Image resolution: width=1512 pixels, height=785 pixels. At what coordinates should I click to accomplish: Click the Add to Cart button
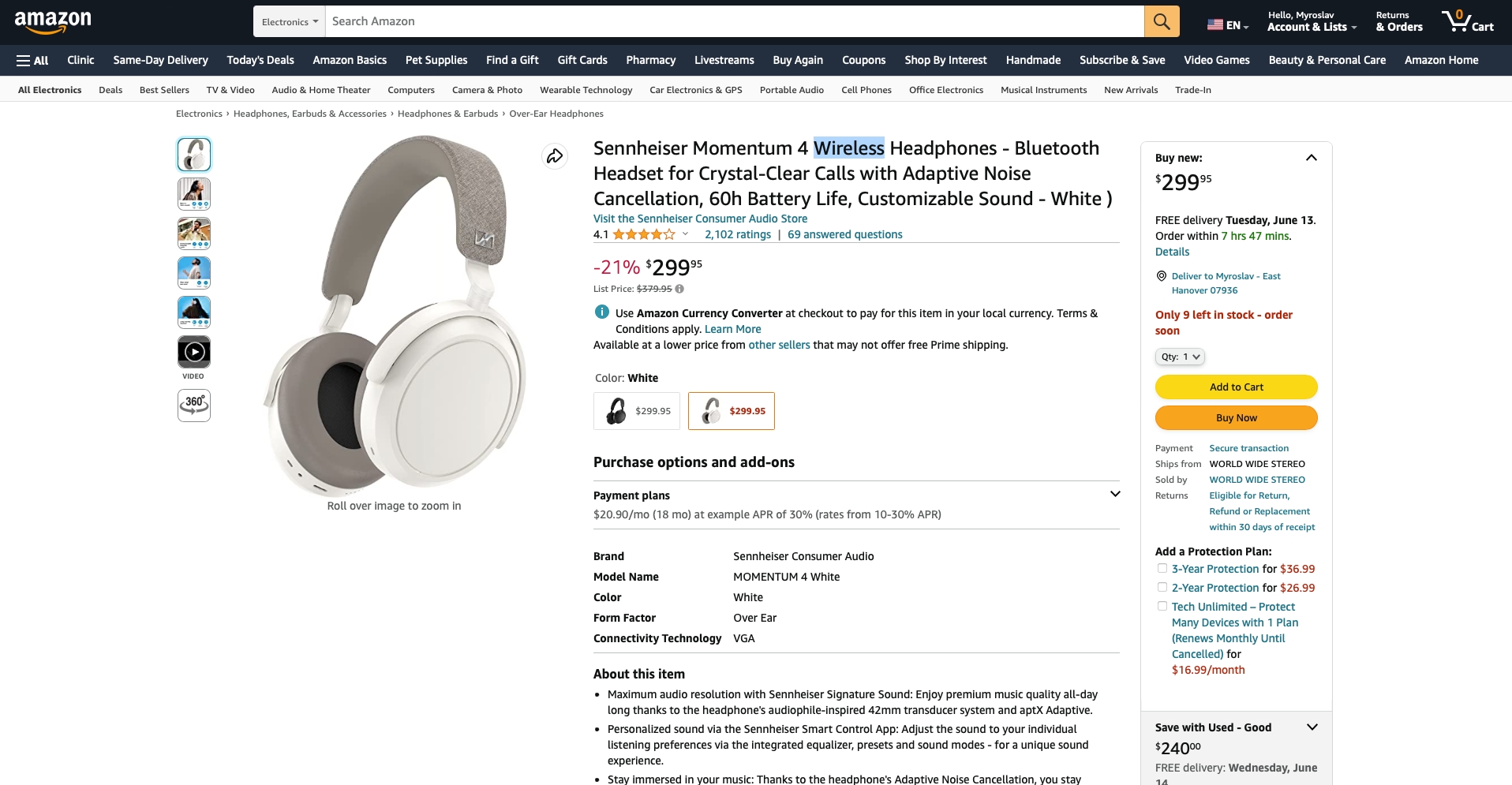[1237, 387]
